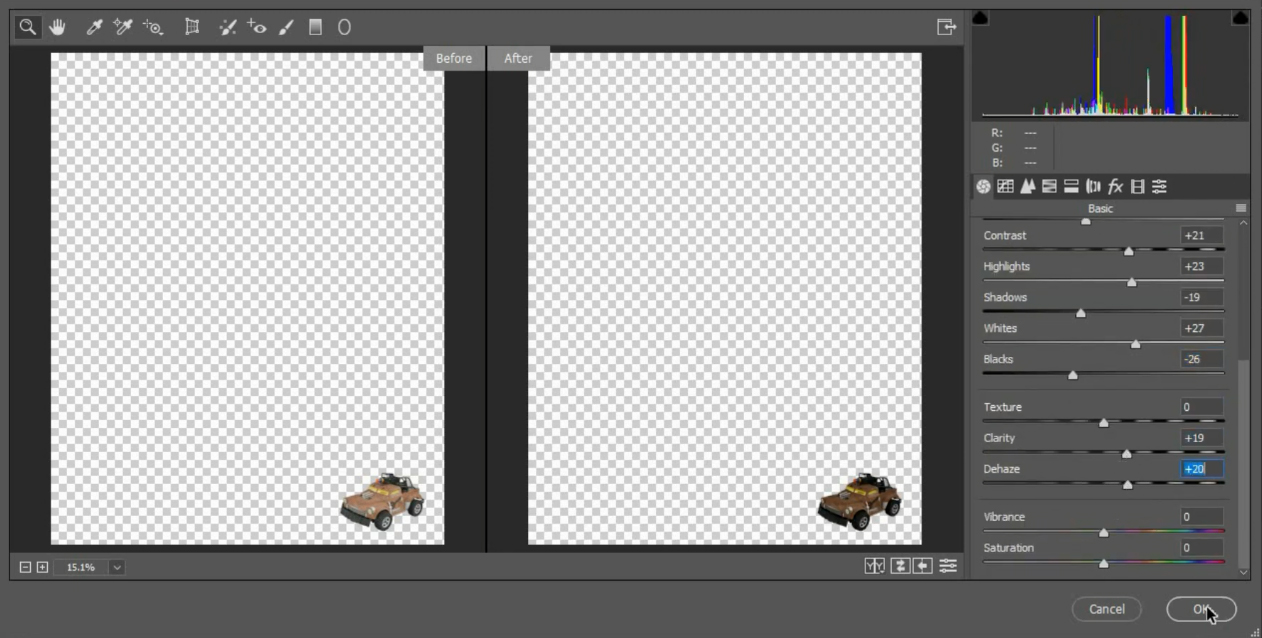This screenshot has width=1262, height=638.
Task: Swap Before and After settings
Action: click(900, 566)
